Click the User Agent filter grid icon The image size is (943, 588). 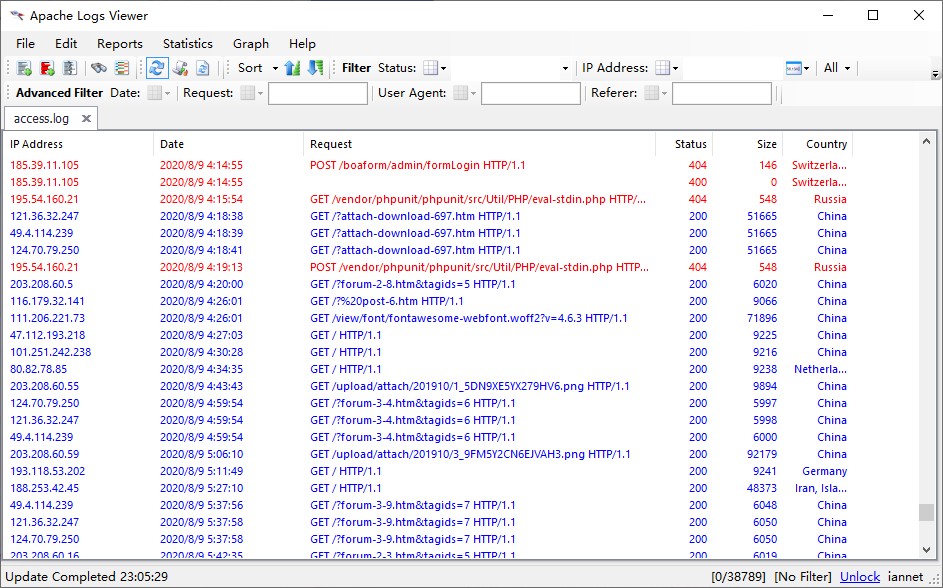coord(460,93)
